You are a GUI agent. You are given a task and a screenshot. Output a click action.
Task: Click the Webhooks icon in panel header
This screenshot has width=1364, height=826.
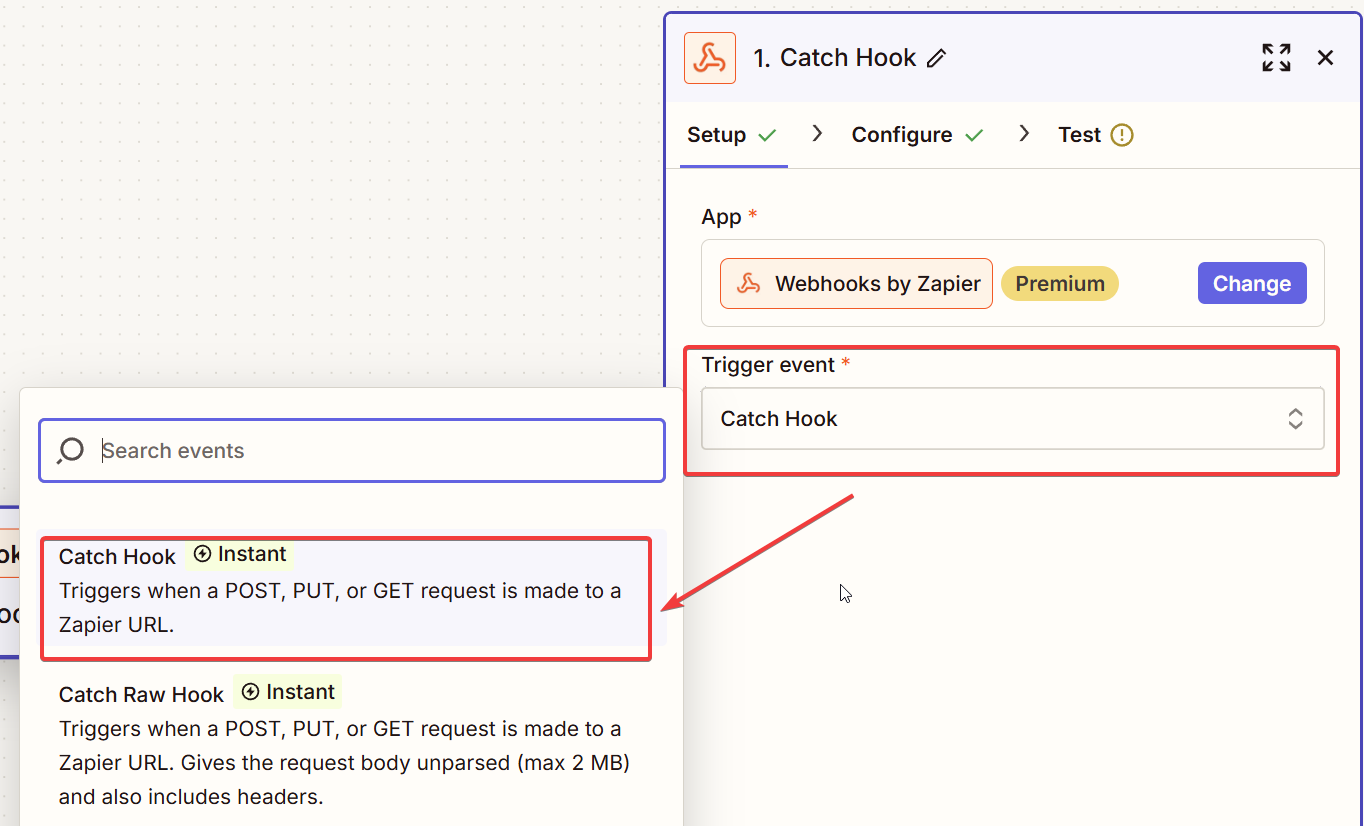pyautogui.click(x=710, y=58)
